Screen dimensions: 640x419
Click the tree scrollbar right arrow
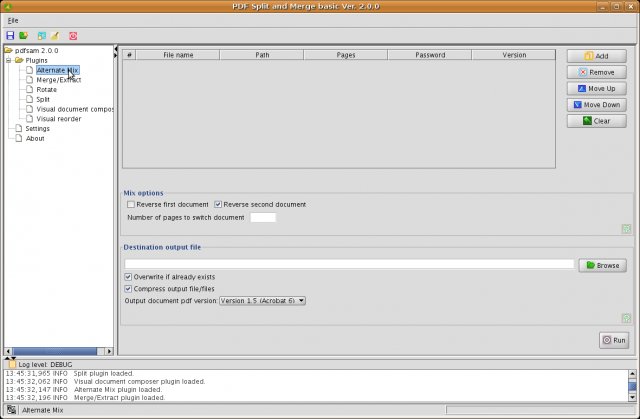109,351
